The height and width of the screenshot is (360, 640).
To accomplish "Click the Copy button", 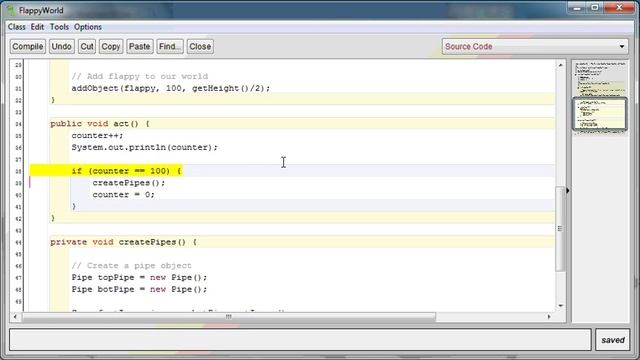I will coord(111,47).
